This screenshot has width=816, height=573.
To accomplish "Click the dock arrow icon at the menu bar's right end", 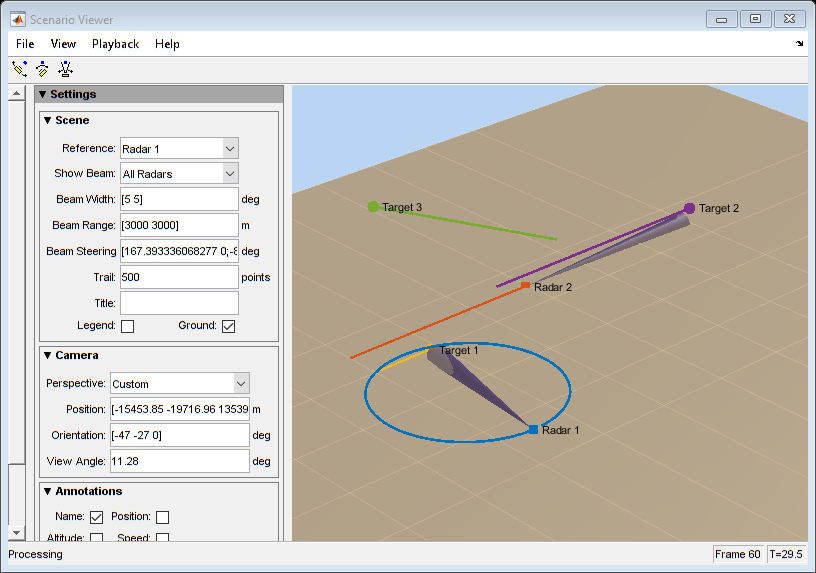I will point(799,44).
